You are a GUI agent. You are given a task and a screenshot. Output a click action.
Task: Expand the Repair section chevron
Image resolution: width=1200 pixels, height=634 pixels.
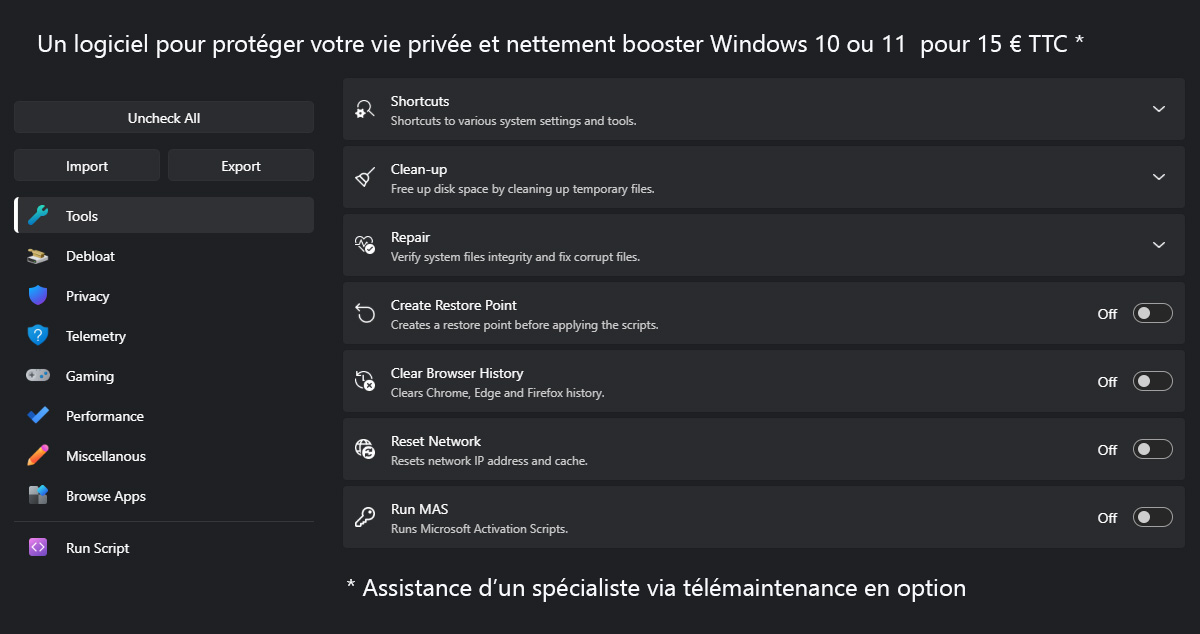tap(1159, 245)
